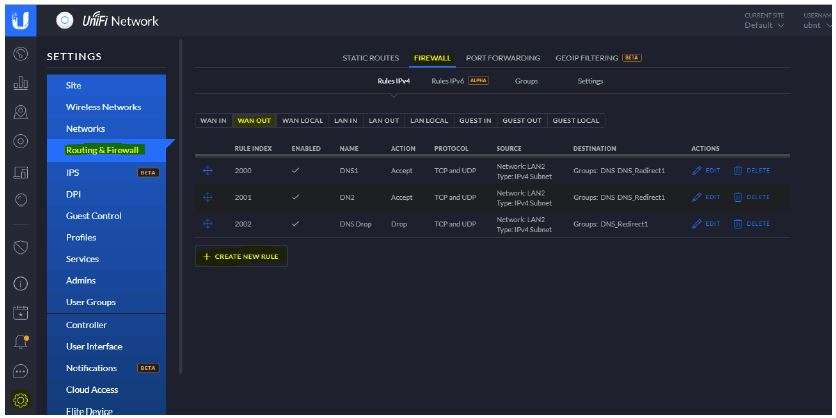
Task: Open Wireless Networks settings
Action: pyautogui.click(x=107, y=107)
